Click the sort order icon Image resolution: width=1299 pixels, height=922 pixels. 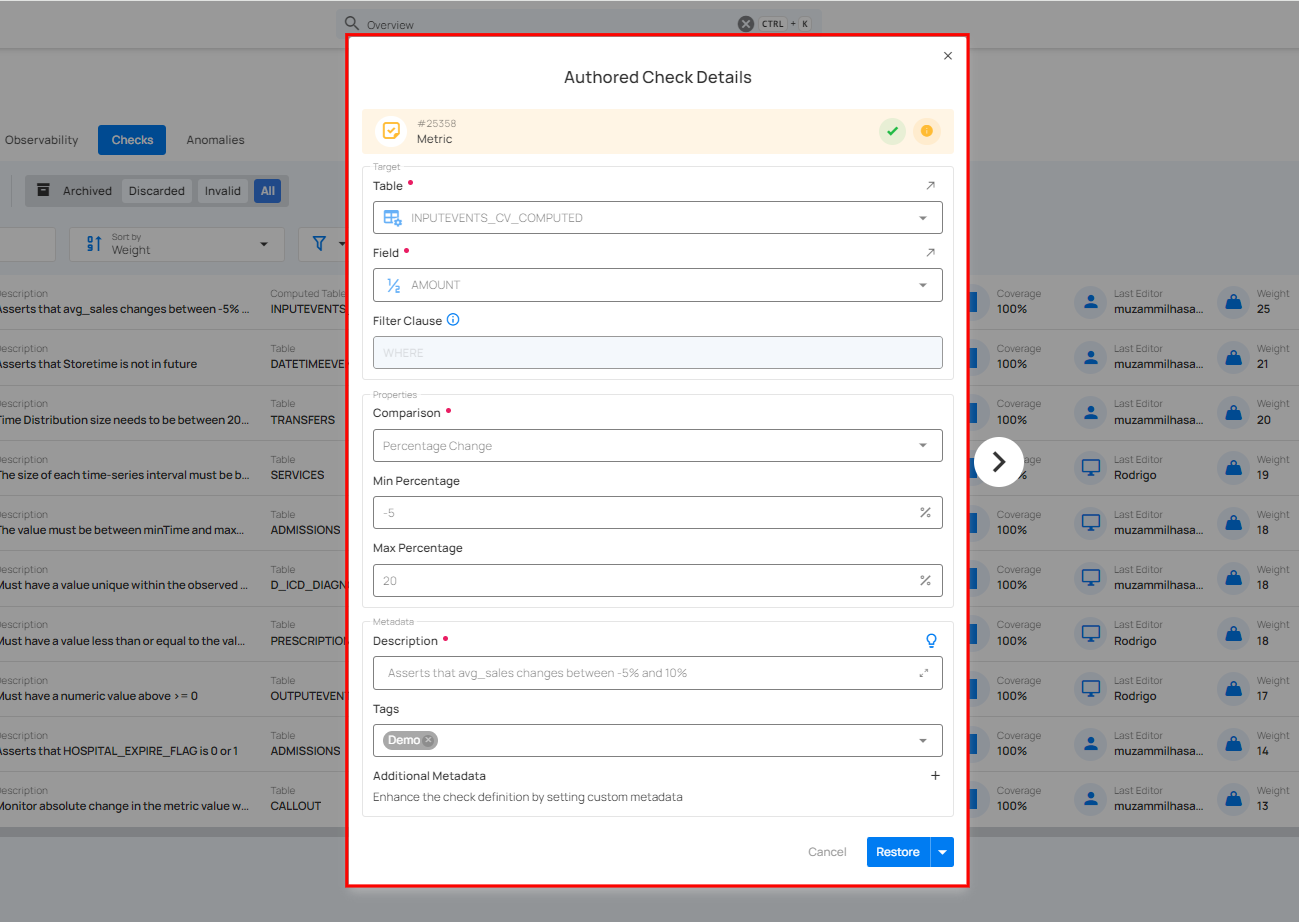[x=95, y=244]
